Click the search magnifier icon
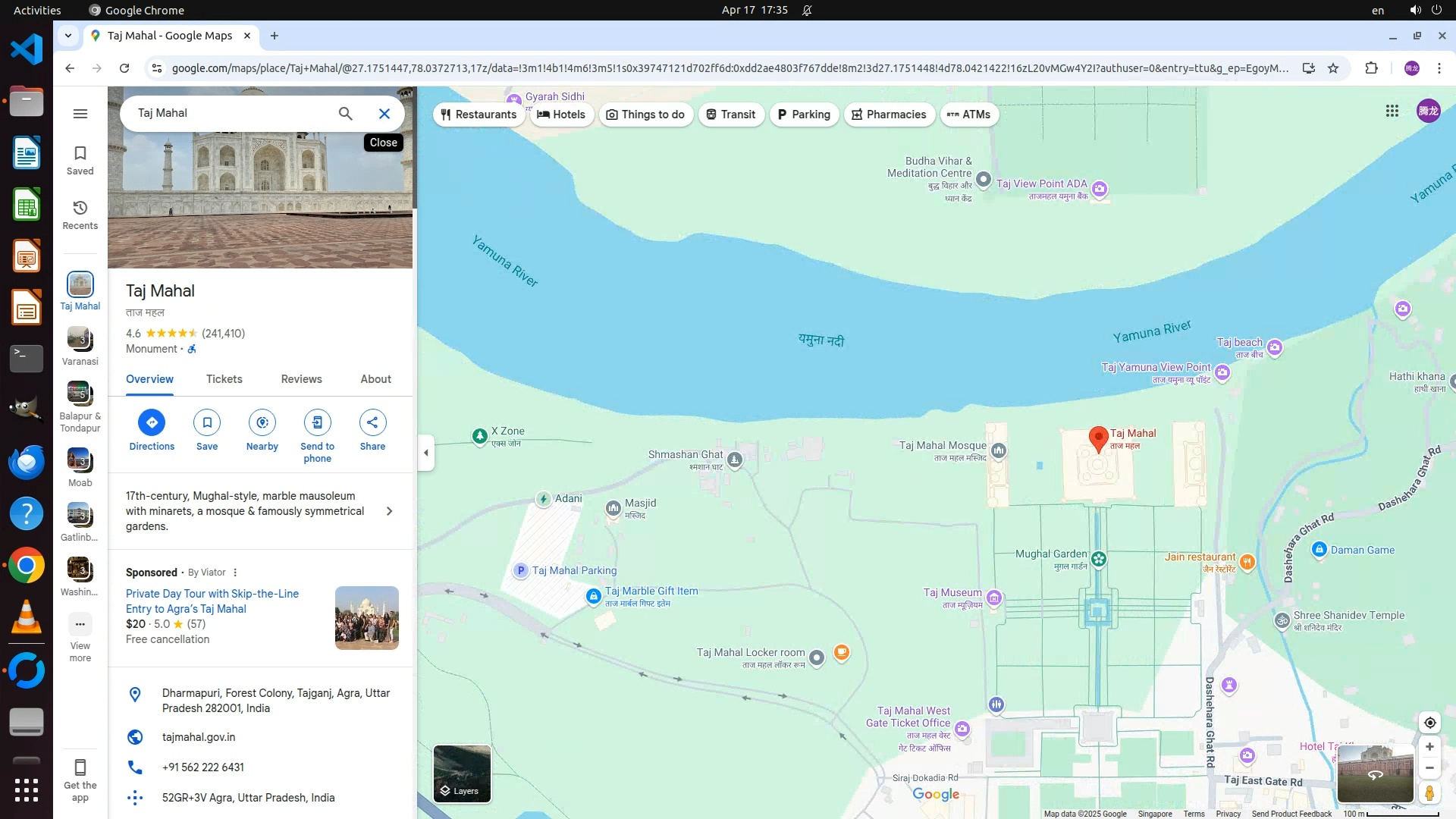 point(345,114)
